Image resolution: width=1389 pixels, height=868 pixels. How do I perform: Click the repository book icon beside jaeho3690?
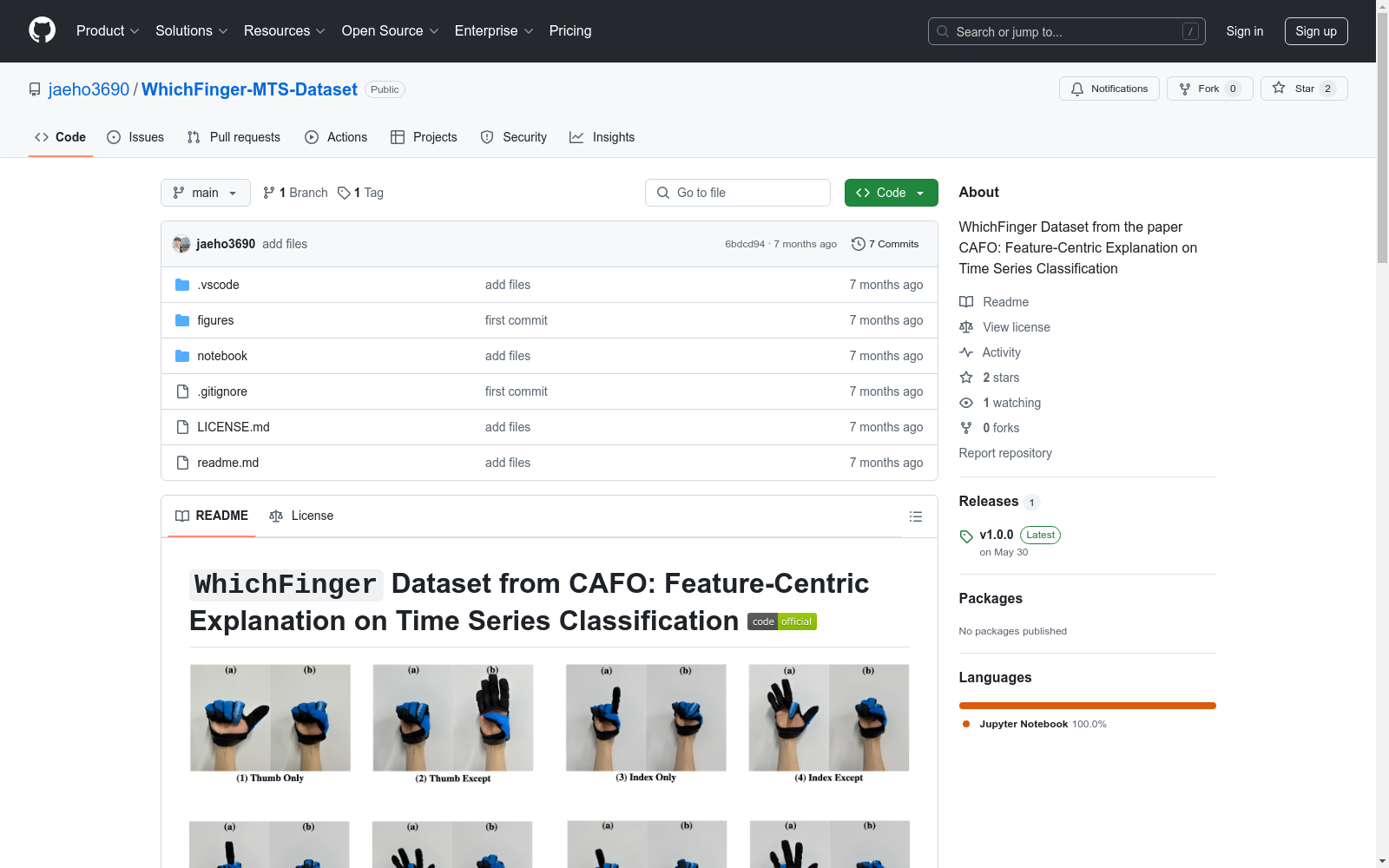click(x=35, y=89)
